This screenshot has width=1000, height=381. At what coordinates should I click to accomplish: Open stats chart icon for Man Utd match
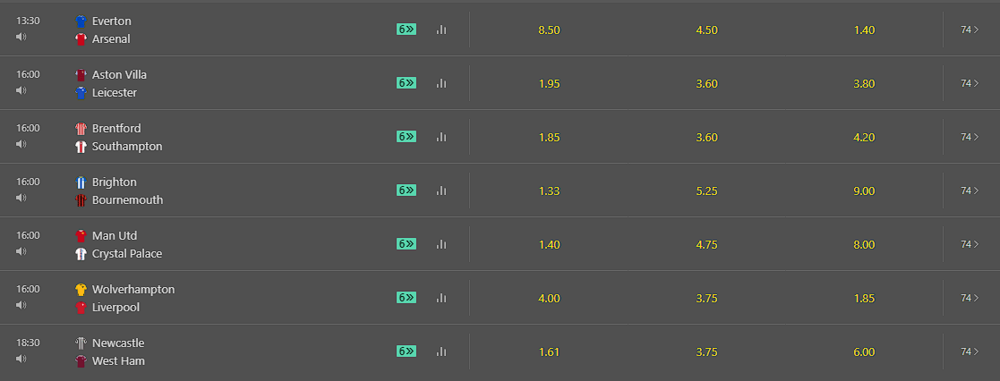(441, 244)
